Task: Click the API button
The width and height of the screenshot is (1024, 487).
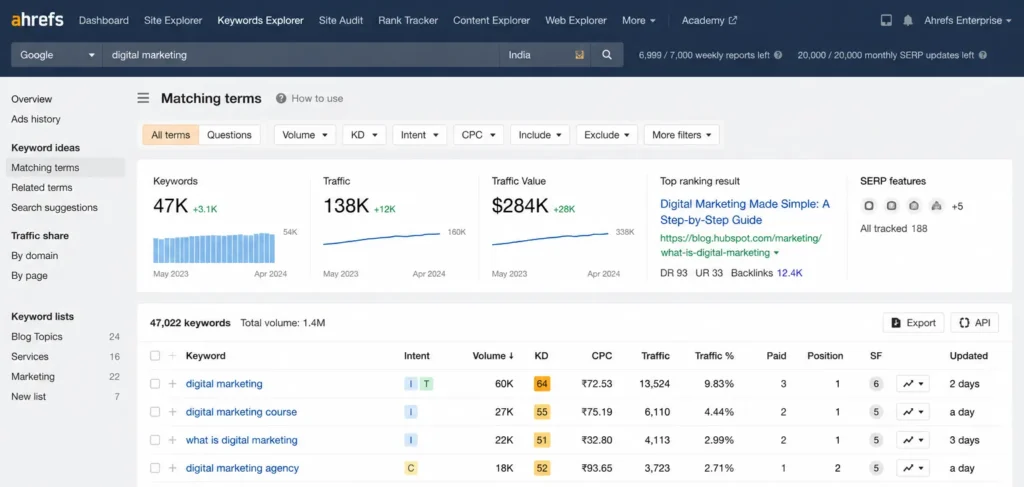Action: coord(974,322)
